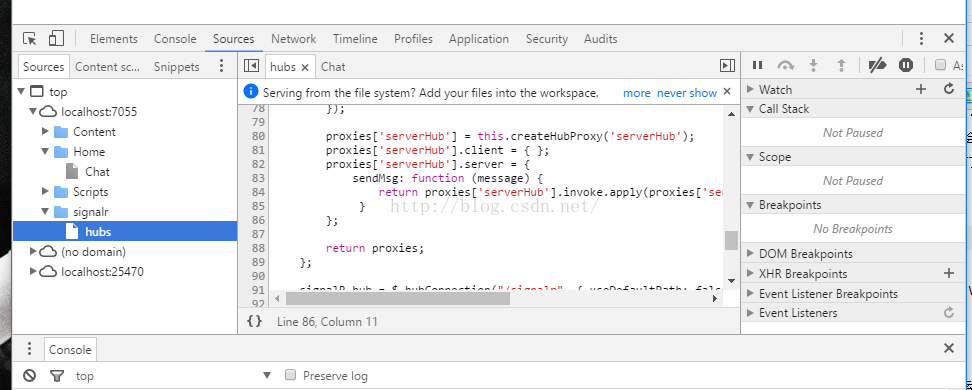The width and height of the screenshot is (972, 390).
Task: Open the Application panel
Action: click(479, 38)
